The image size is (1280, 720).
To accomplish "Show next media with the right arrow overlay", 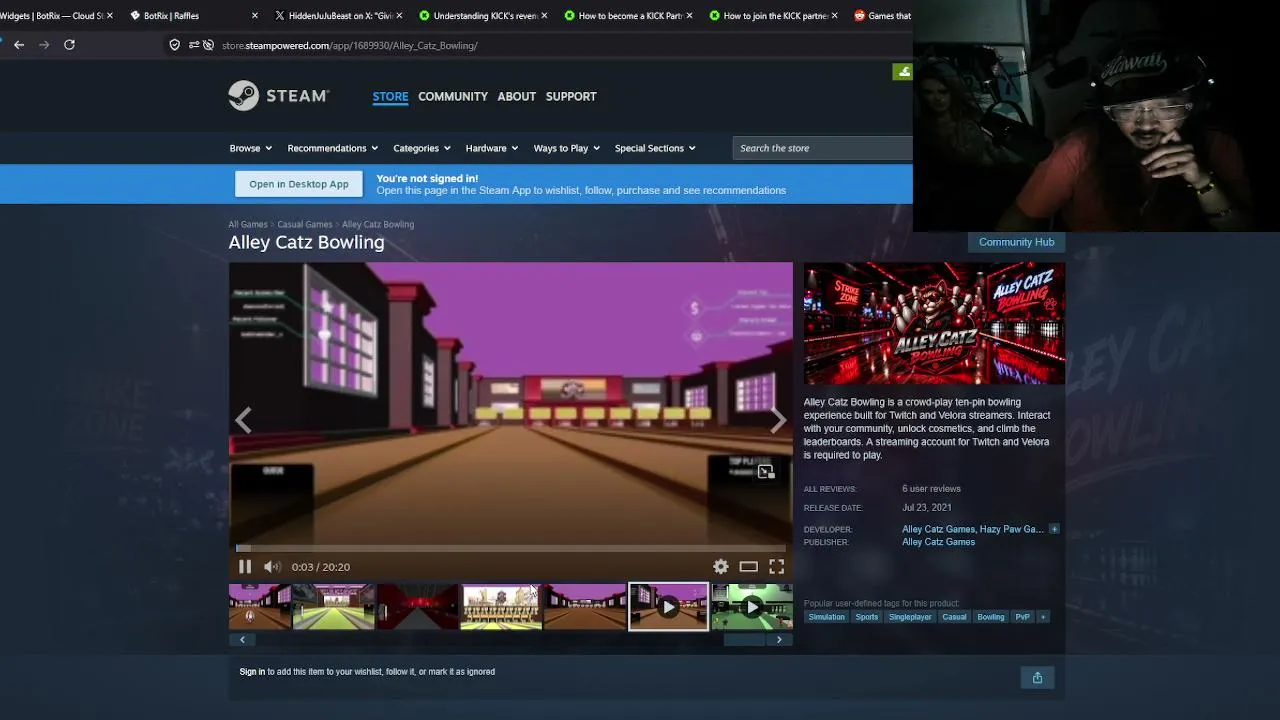I will click(778, 420).
